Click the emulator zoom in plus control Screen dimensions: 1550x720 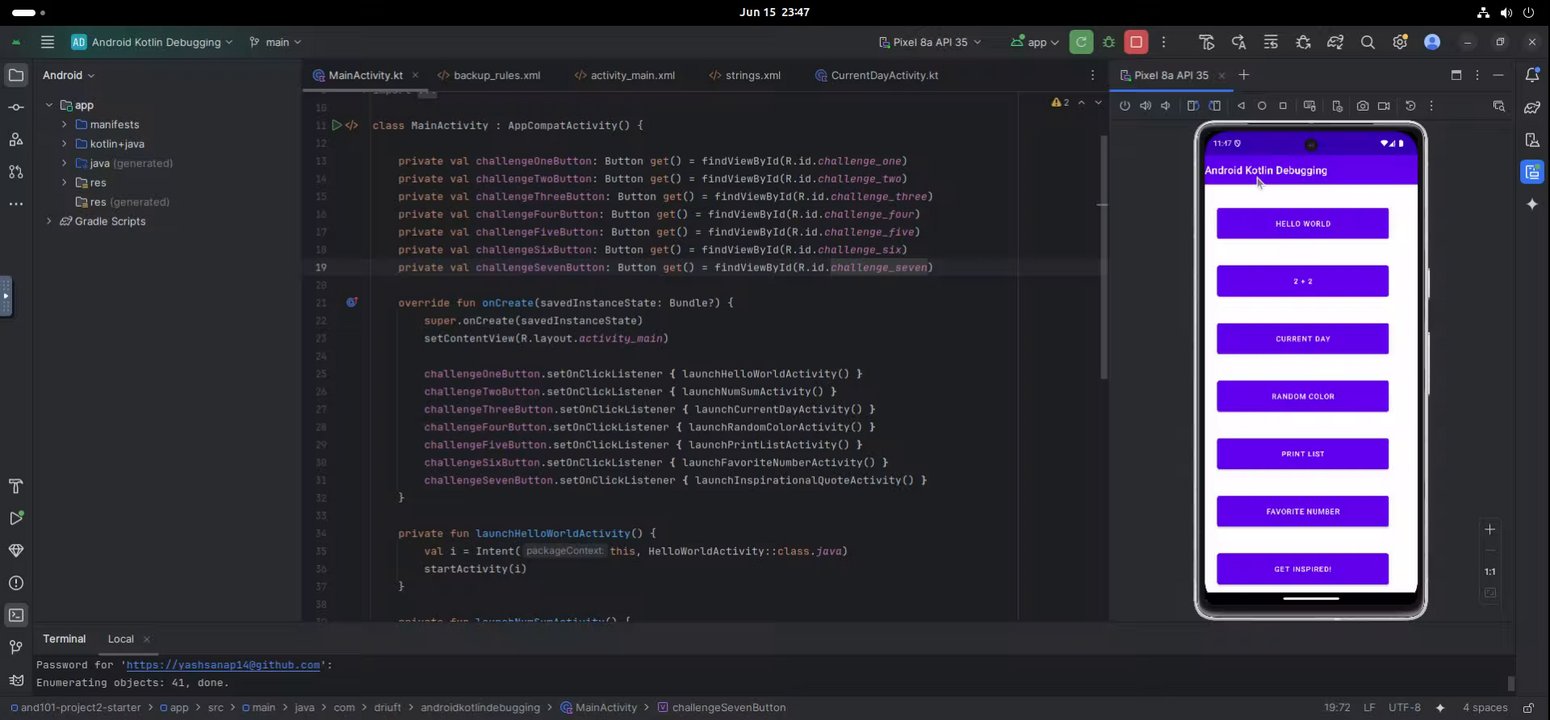pyautogui.click(x=1490, y=530)
